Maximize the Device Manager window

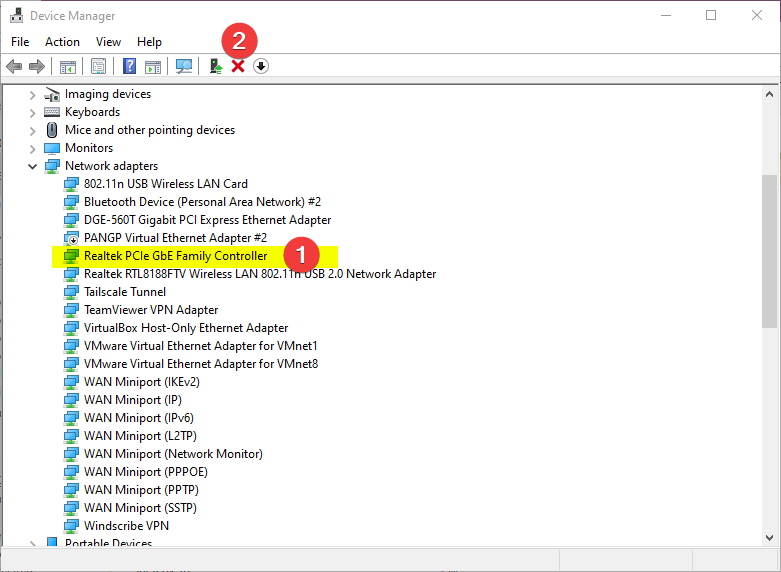tap(711, 15)
